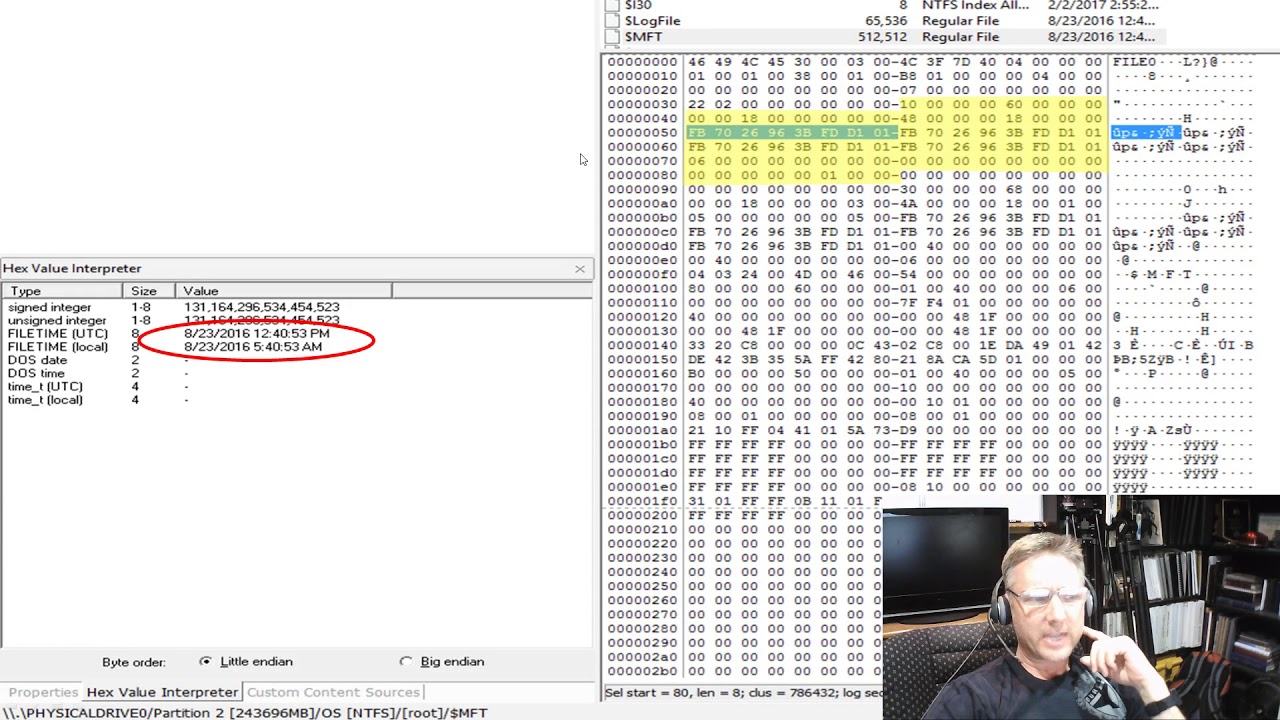Screen dimensions: 1280x720
Task: Select the $I30 file name
Action: coord(638,5)
